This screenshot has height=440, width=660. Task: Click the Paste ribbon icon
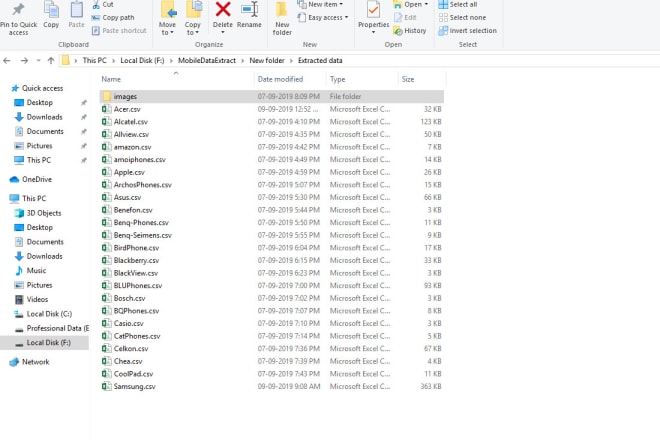[77, 9]
